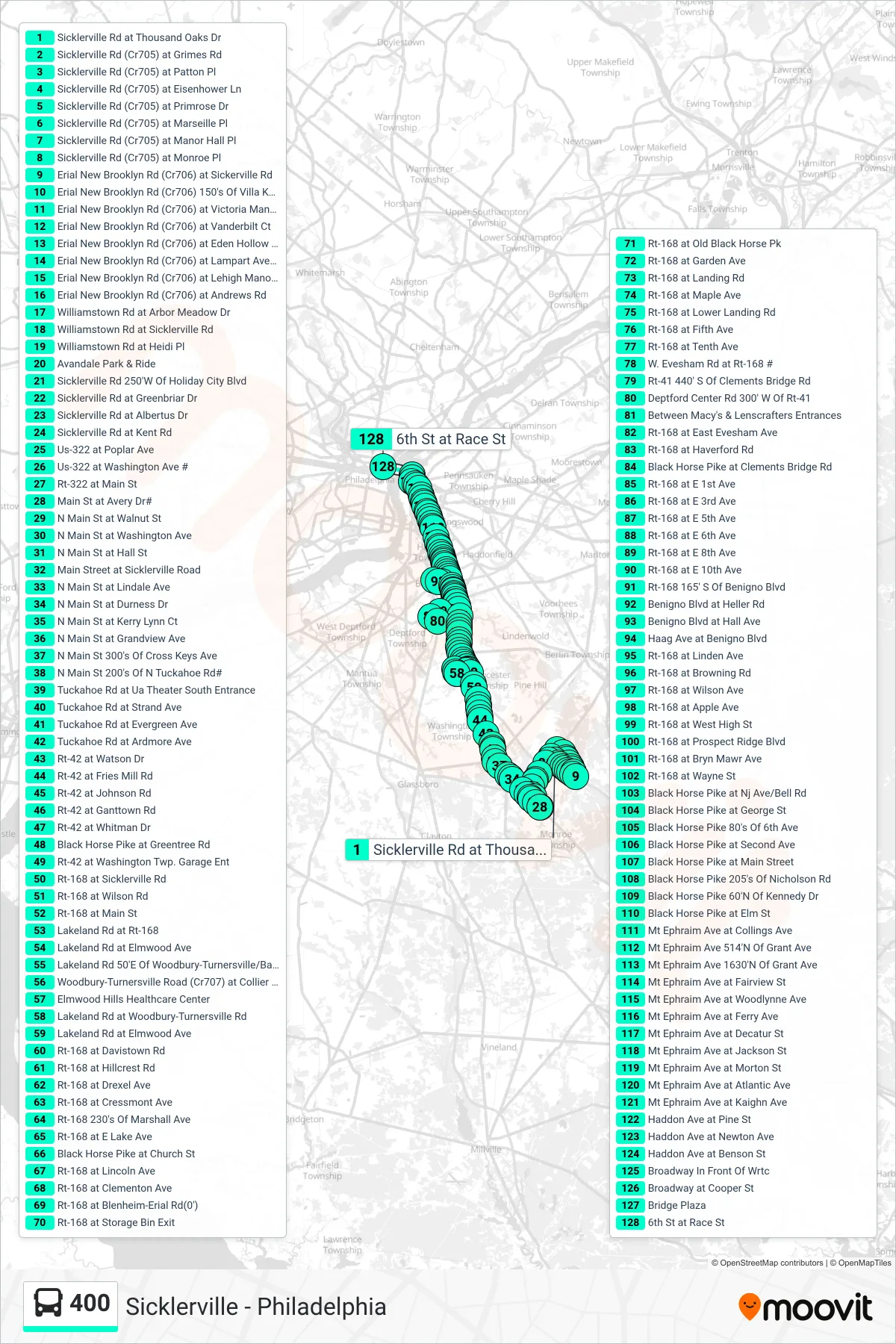The width and height of the screenshot is (896, 1344).
Task: Click the bus icon beside route 400
Action: (x=49, y=1303)
